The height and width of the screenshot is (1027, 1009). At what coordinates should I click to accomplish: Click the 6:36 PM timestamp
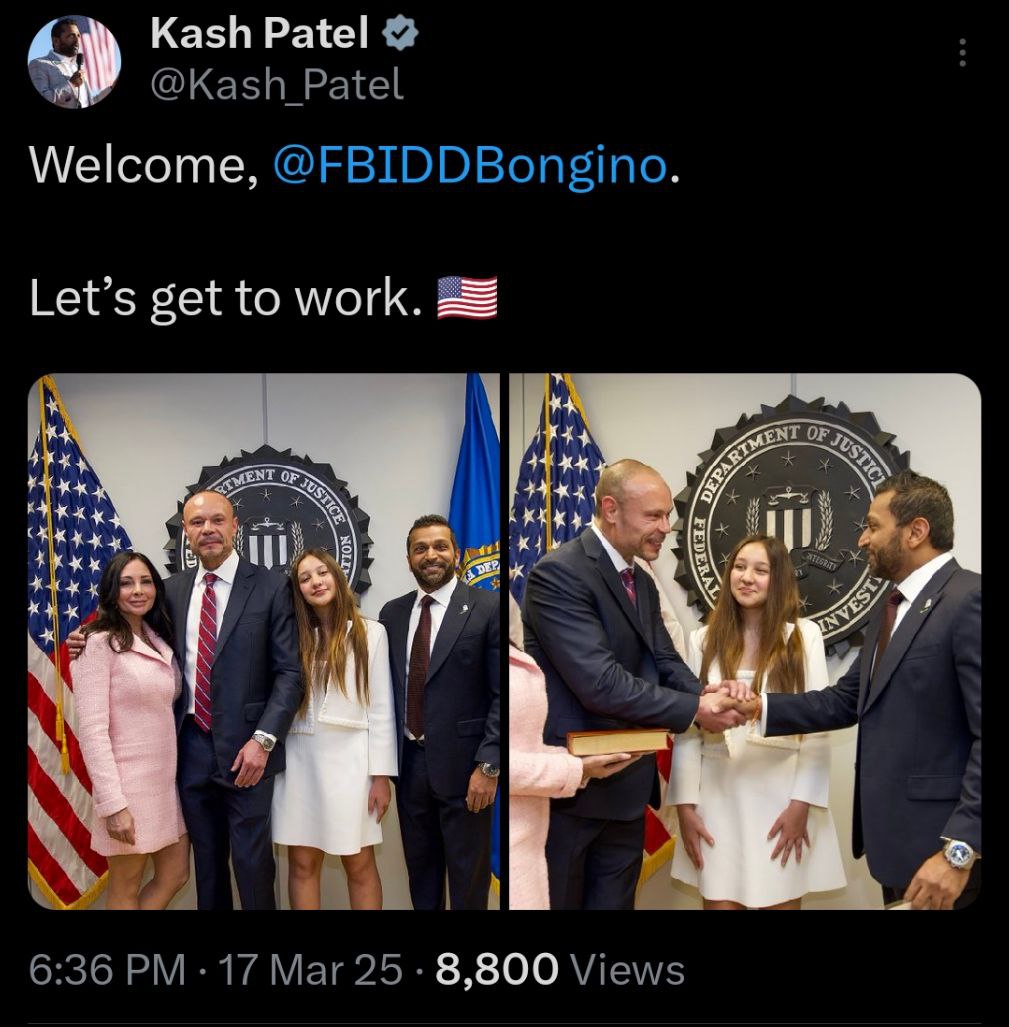pos(107,969)
